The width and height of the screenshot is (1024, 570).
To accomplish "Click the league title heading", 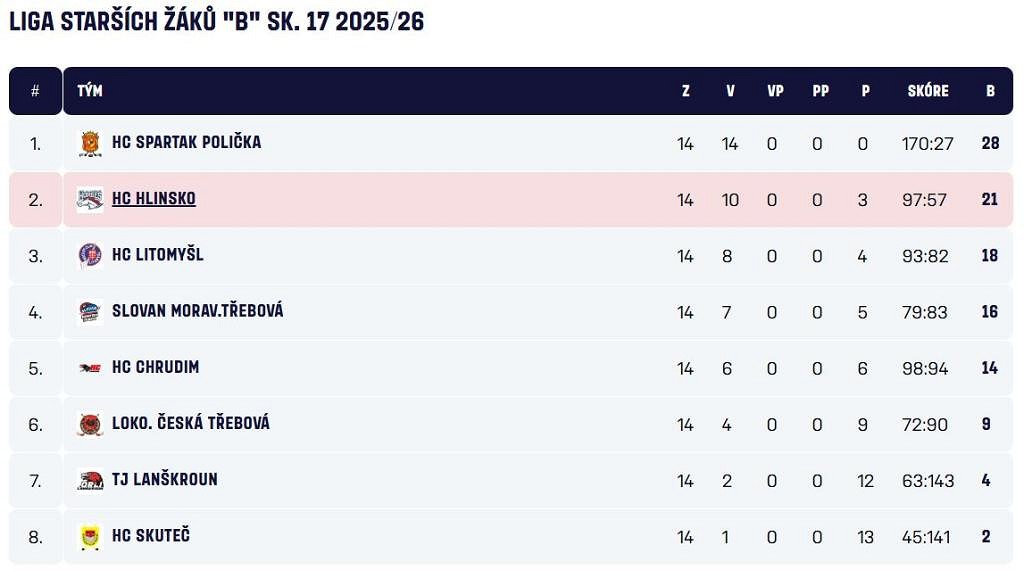I will pos(217,22).
